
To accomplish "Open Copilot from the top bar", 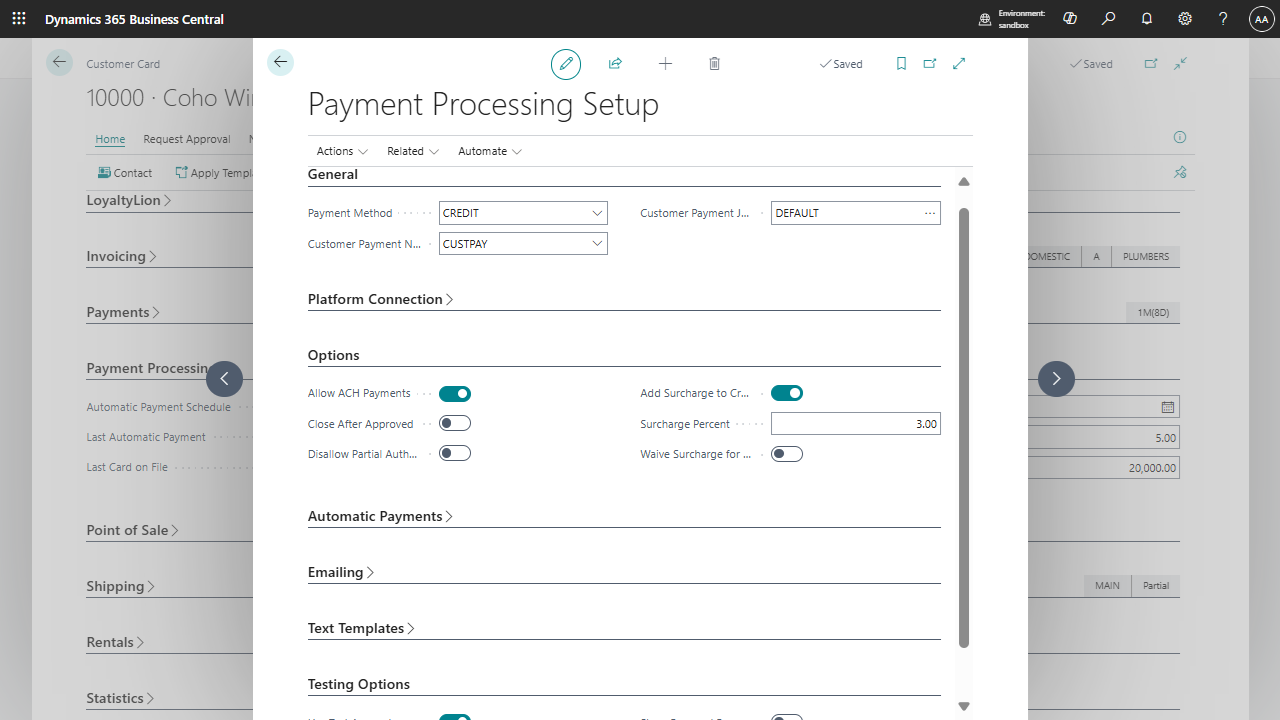I will (x=1069, y=19).
